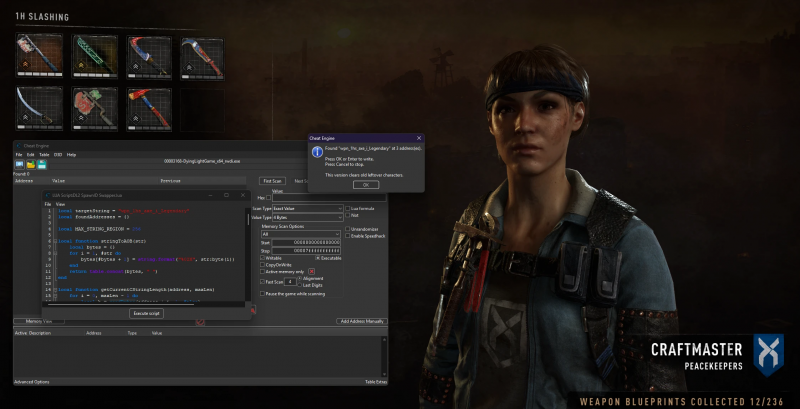Click Add Address Manually
This screenshot has height=409, width=800.
[x=362, y=321]
